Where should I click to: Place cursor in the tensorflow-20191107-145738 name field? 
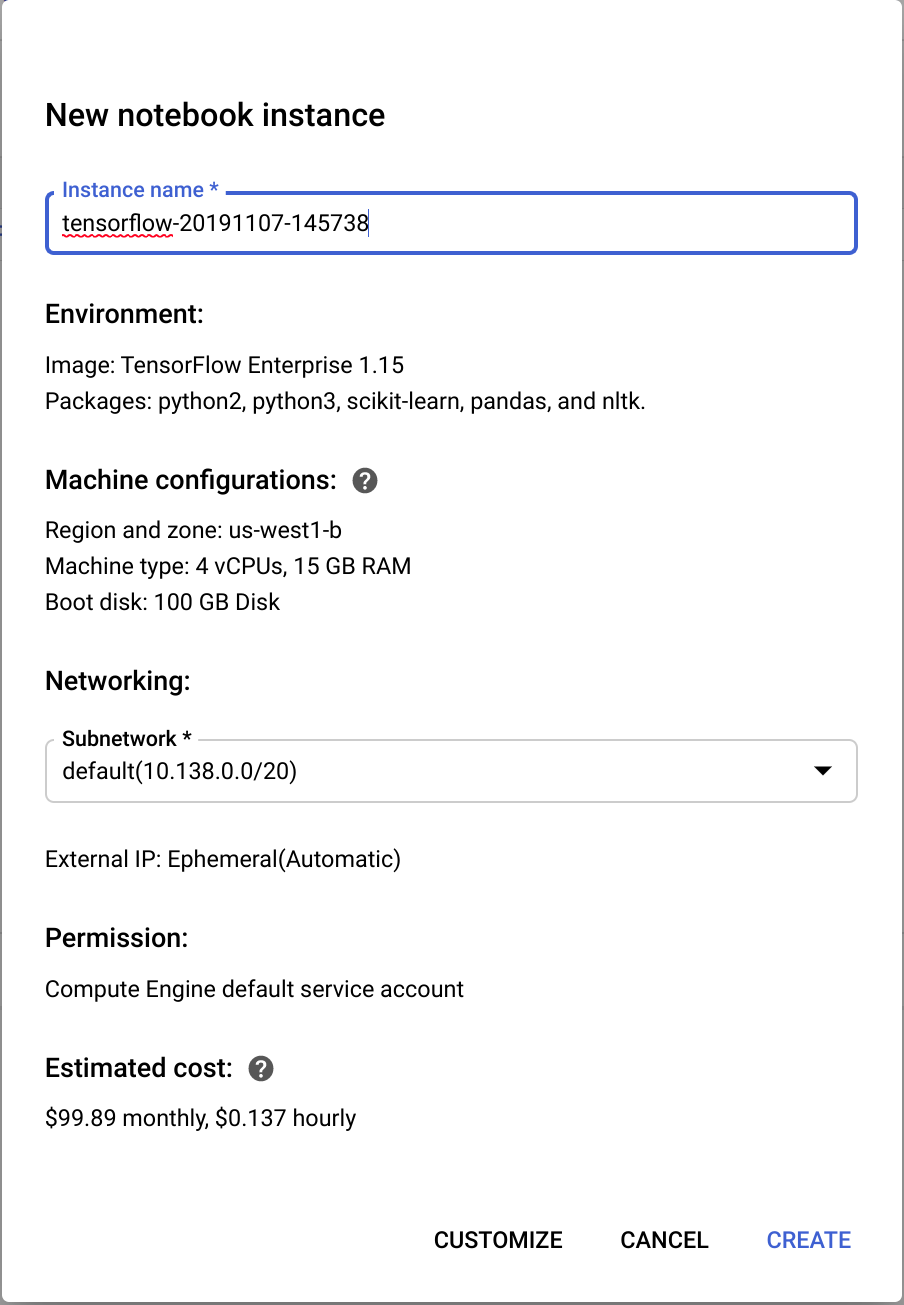point(450,222)
